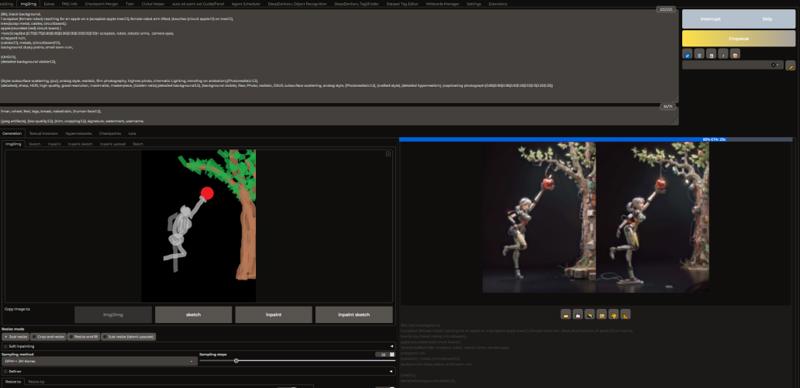Click the fifth icon under Enqueue button
The height and width of the screenshot is (388, 800).
pyautogui.click(x=735, y=54)
